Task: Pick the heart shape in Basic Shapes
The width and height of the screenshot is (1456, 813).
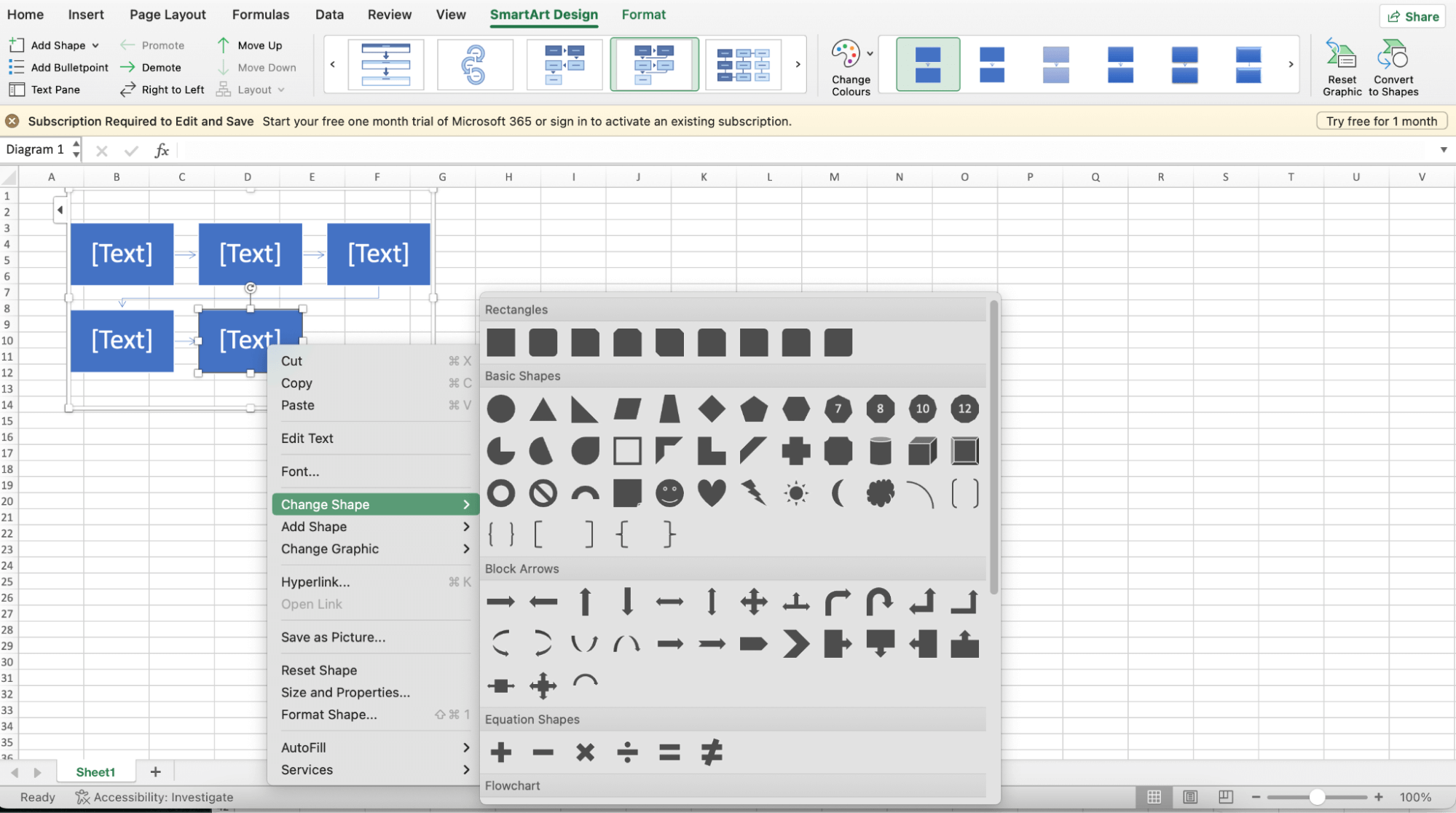Action: tap(712, 492)
